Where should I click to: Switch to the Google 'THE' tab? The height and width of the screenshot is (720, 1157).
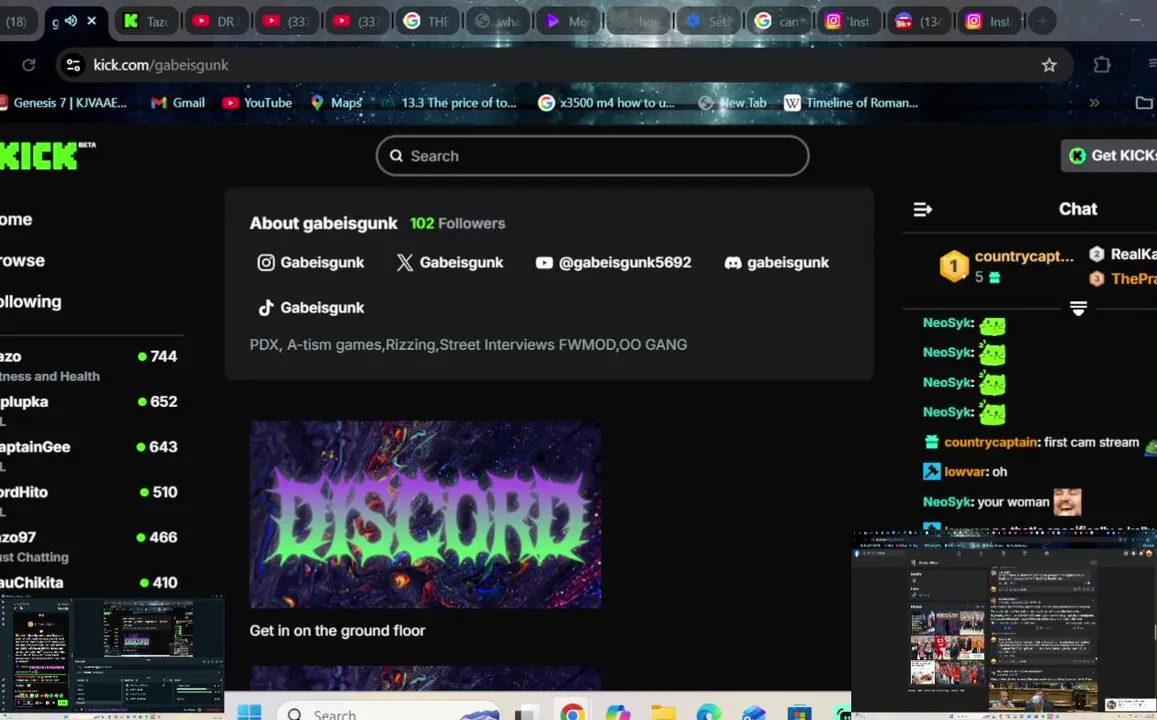point(427,21)
